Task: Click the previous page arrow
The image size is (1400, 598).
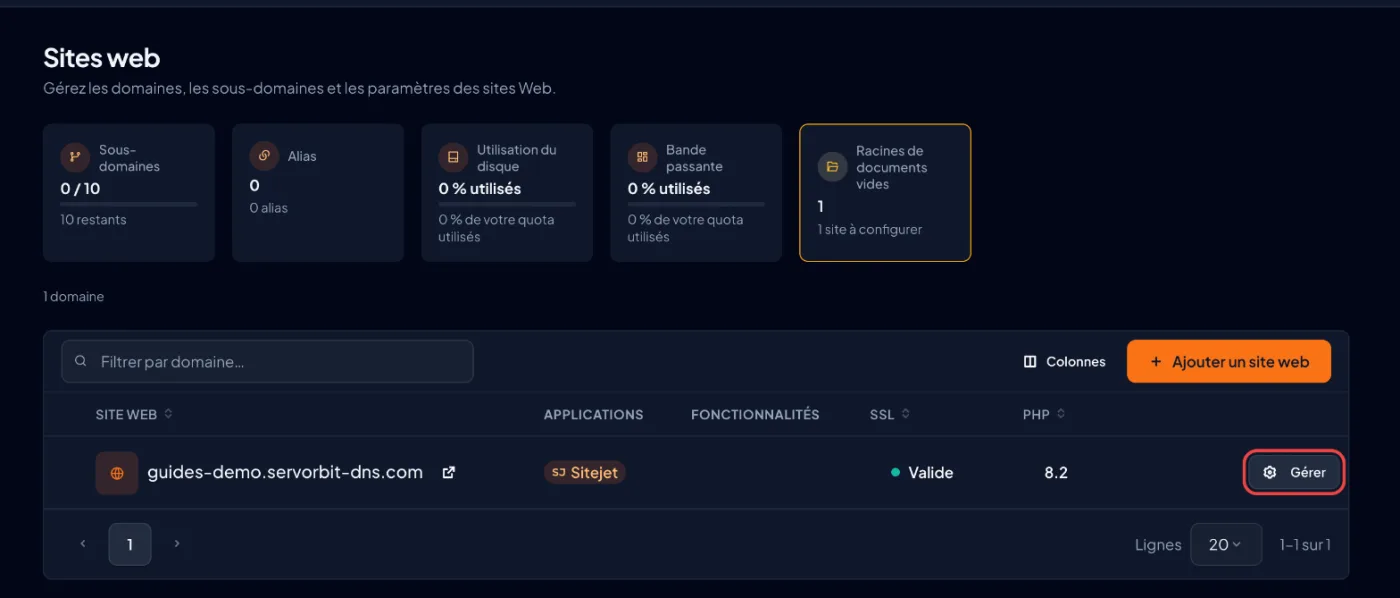Action: [x=83, y=544]
